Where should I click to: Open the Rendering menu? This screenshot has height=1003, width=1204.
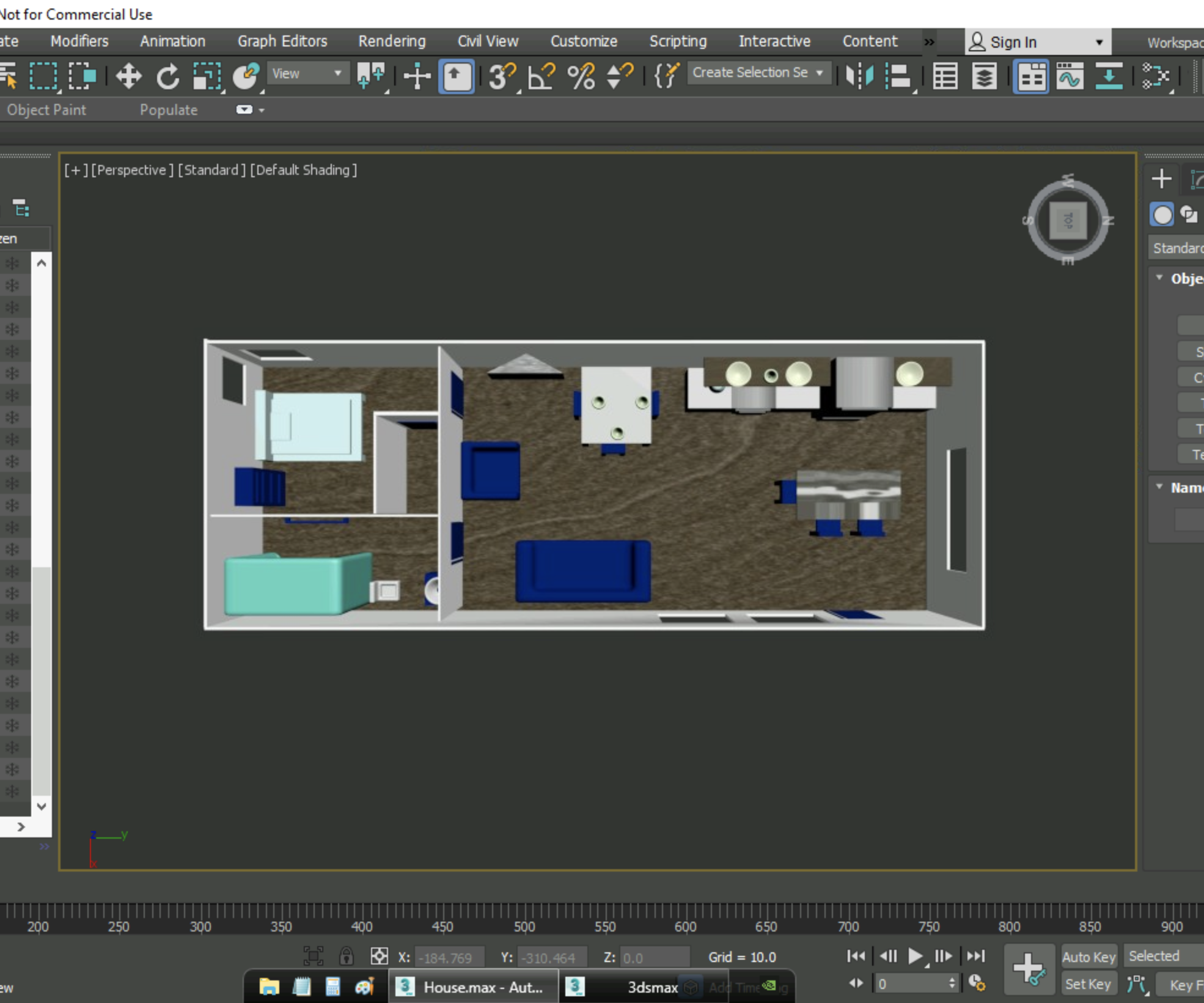coord(391,41)
